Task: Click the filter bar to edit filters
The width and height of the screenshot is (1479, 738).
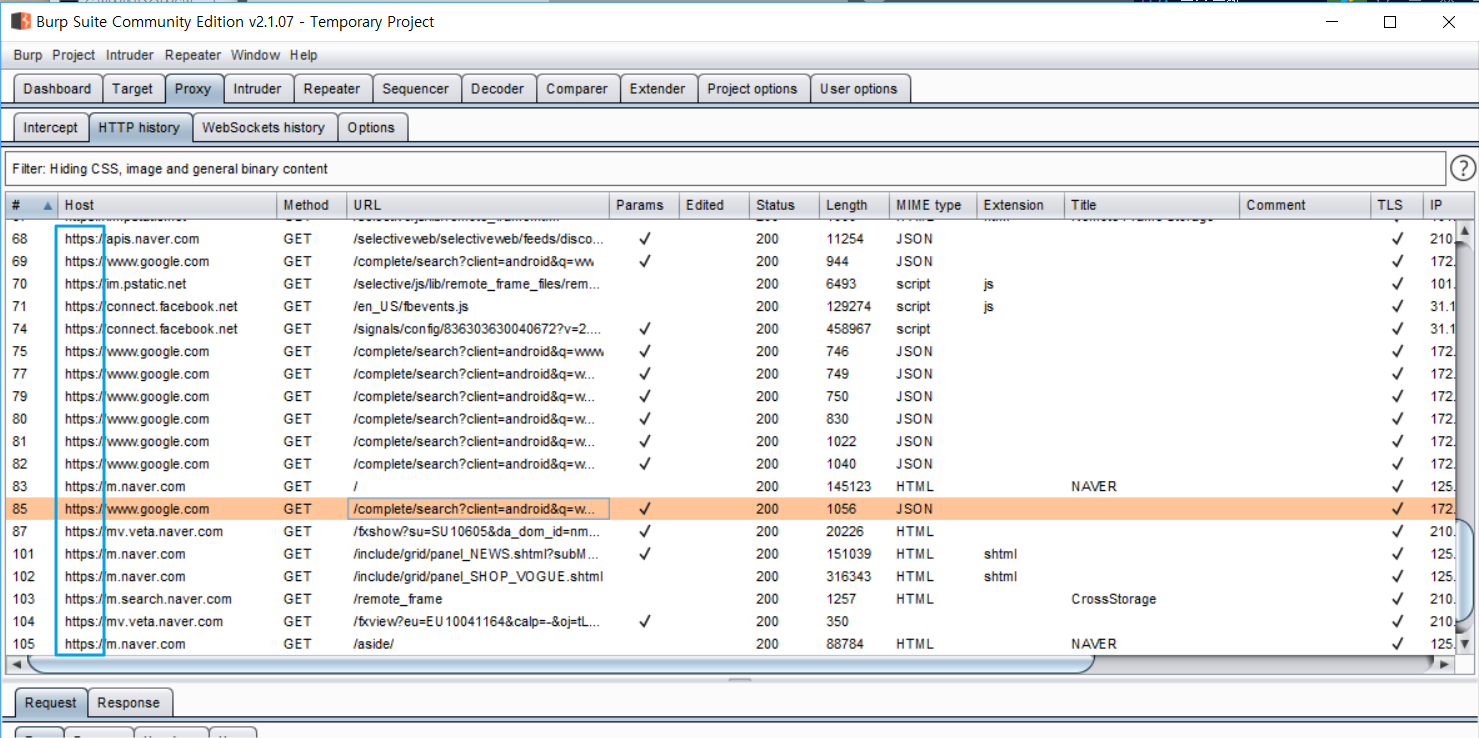Action: coord(725,168)
